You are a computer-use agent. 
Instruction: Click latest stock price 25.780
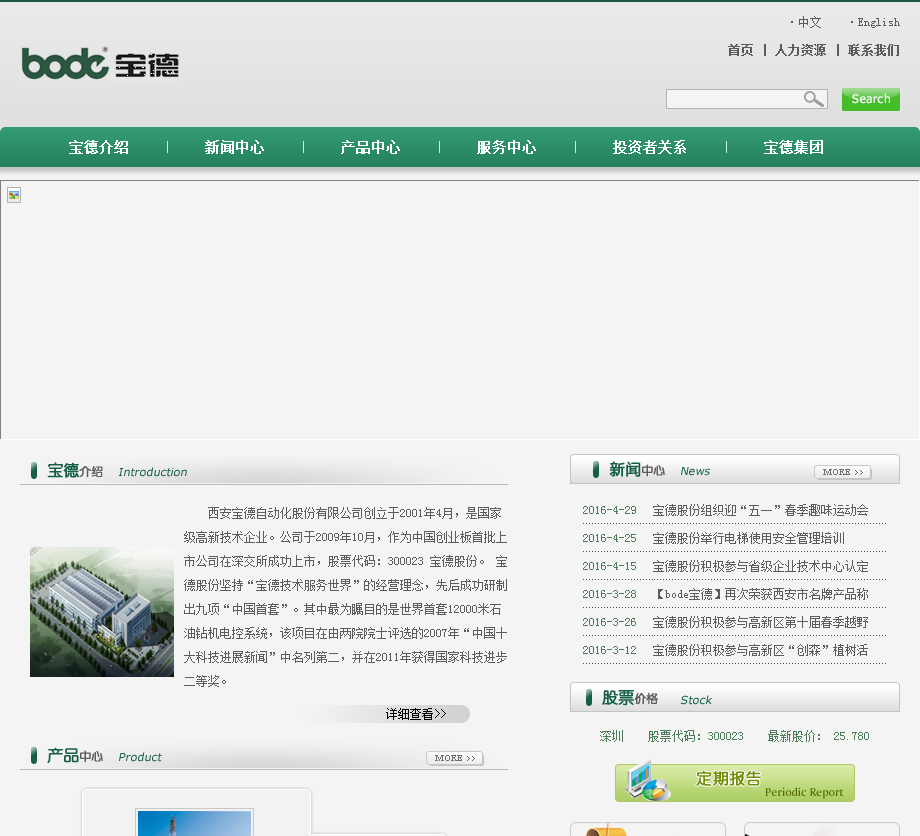851,736
